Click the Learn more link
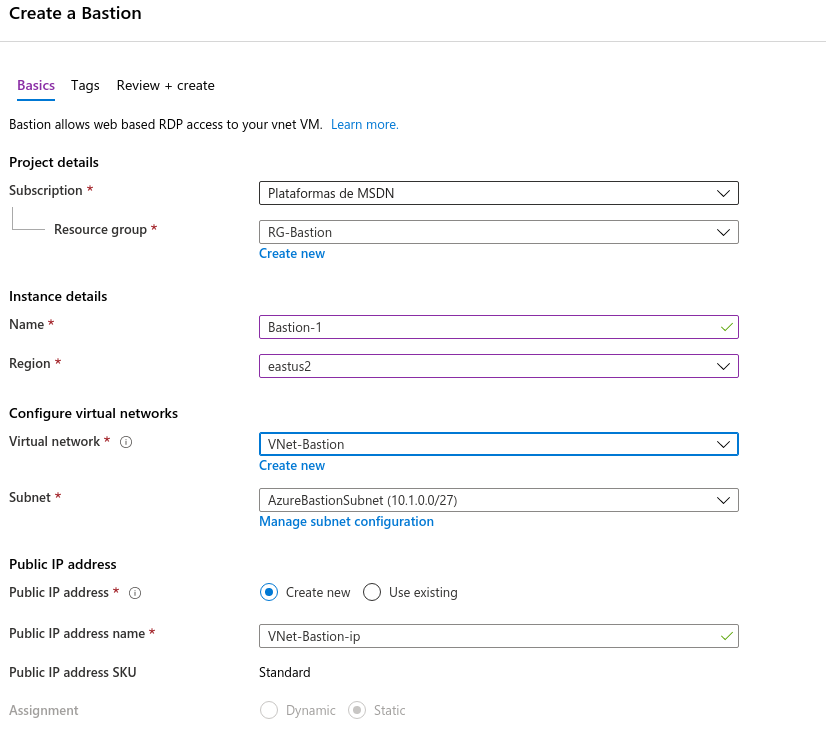 tap(364, 124)
